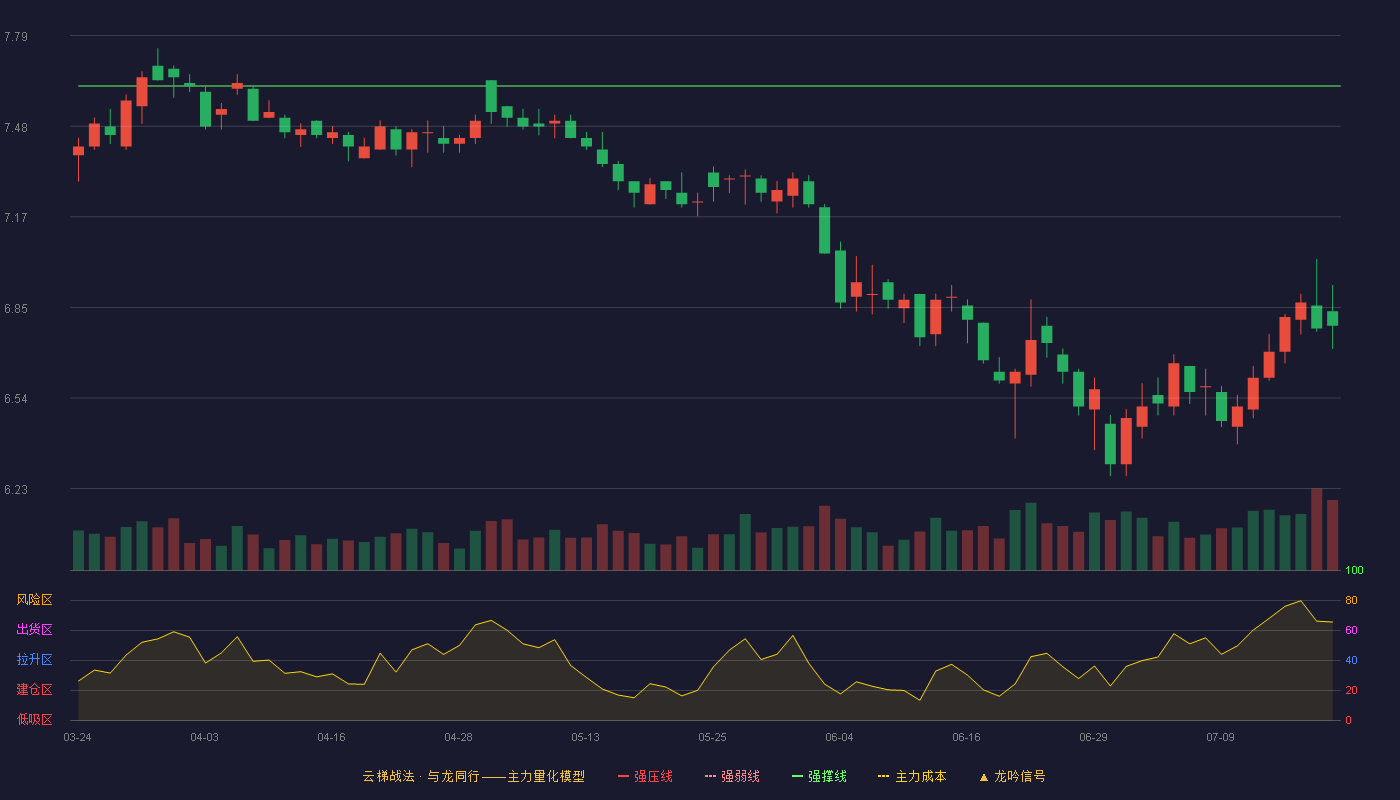The width and height of the screenshot is (1400, 800).
Task: Click the orange 80 indicator axis value
Action: pos(1351,600)
